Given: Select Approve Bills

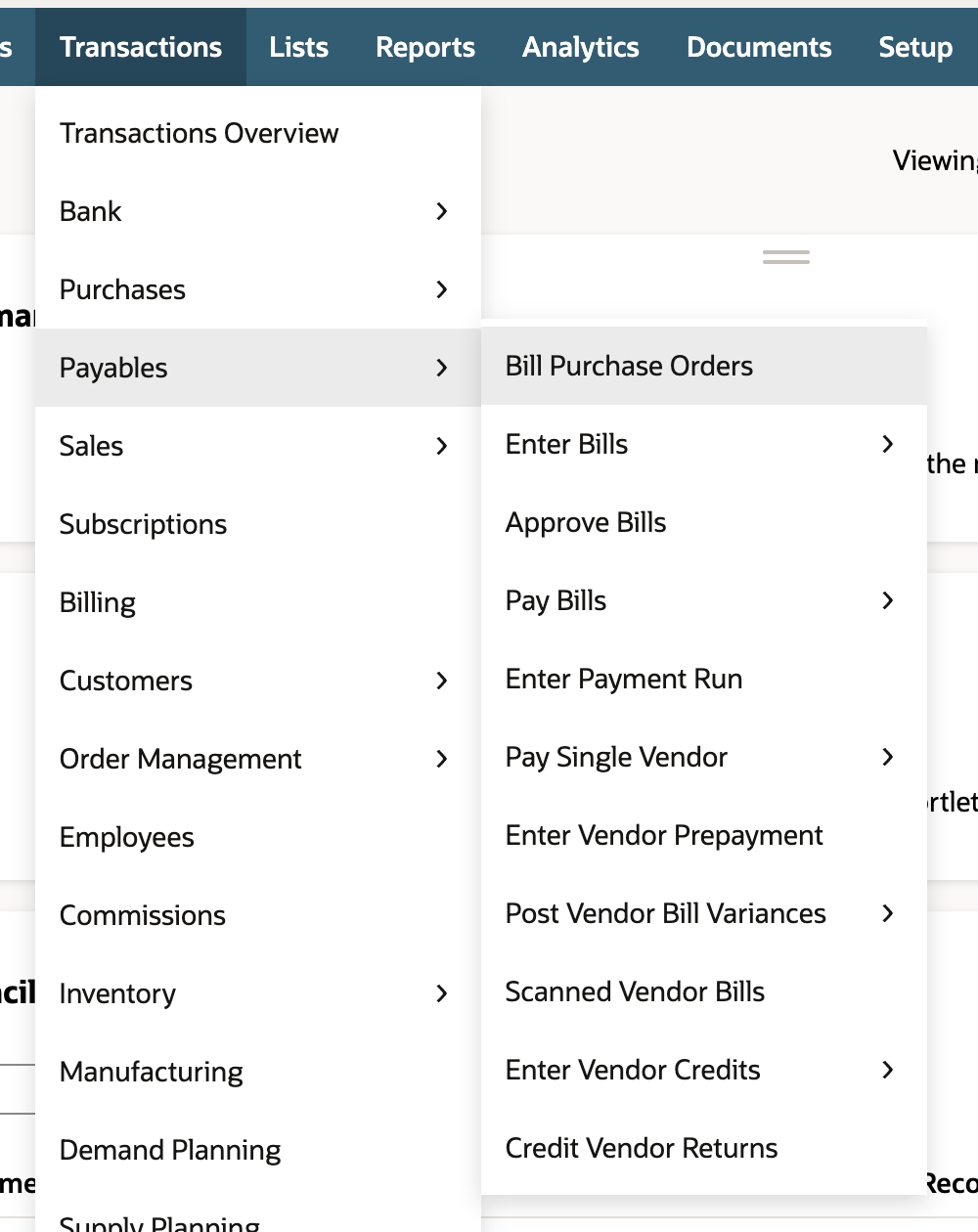Looking at the screenshot, I should pyautogui.click(x=704, y=522).
